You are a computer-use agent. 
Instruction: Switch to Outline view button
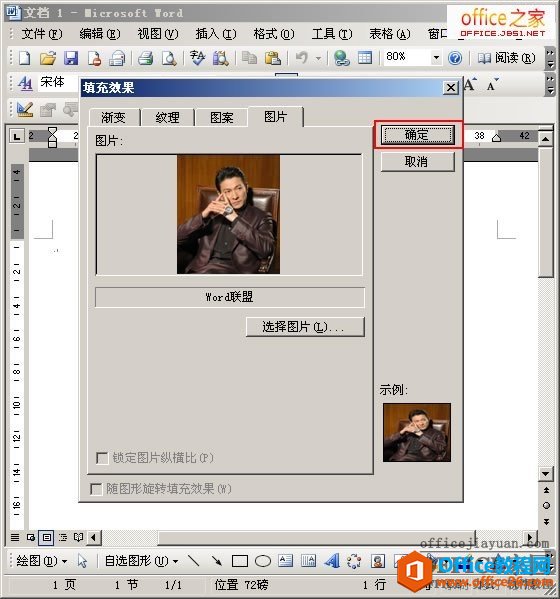pyautogui.click(x=63, y=537)
